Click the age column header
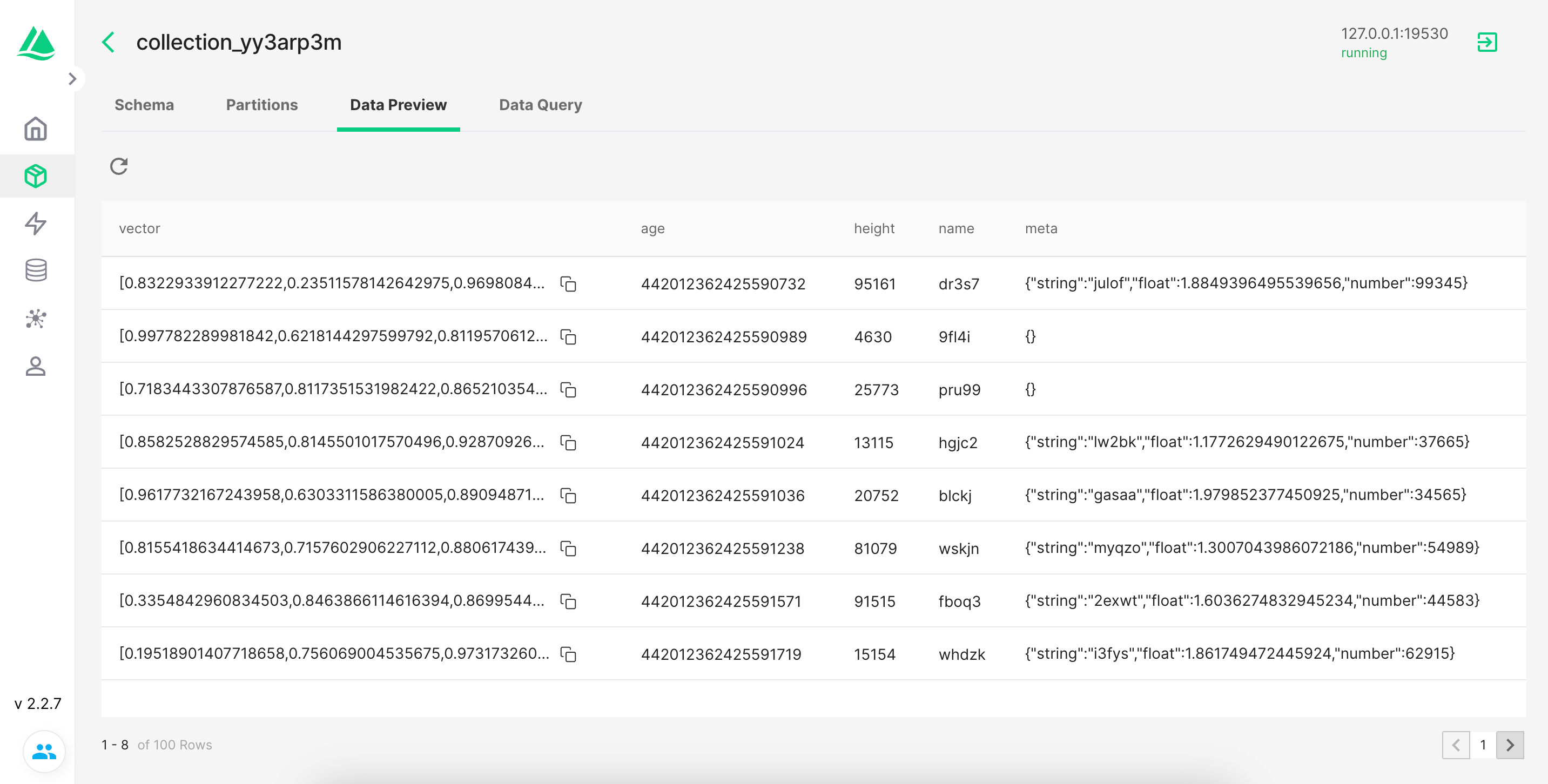This screenshot has width=1548, height=784. (652, 229)
